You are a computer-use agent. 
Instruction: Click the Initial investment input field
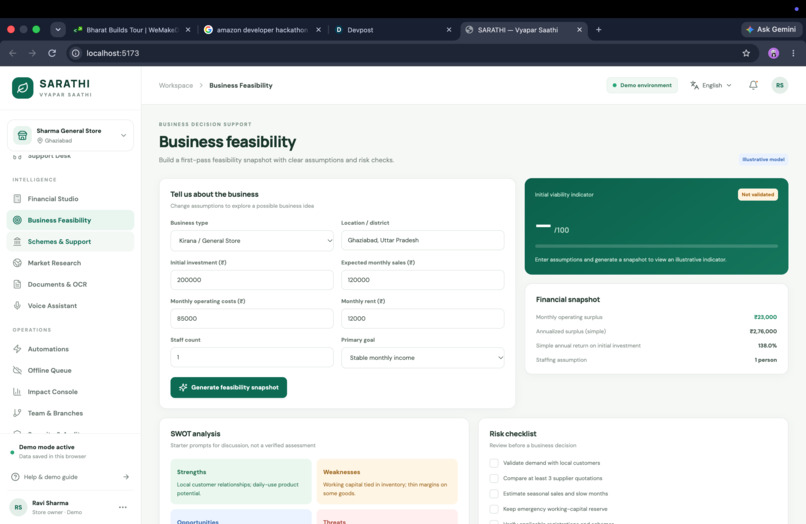click(x=252, y=280)
